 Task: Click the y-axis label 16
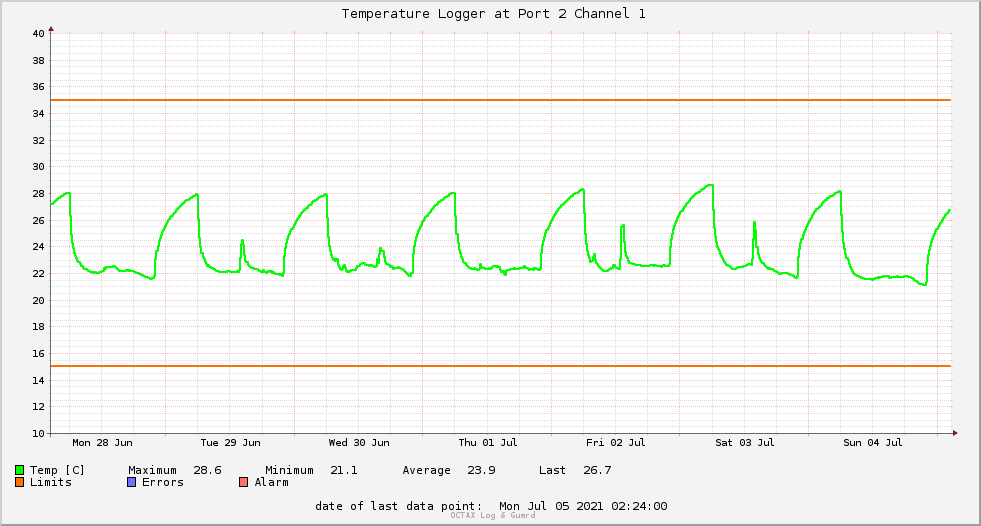[38, 353]
